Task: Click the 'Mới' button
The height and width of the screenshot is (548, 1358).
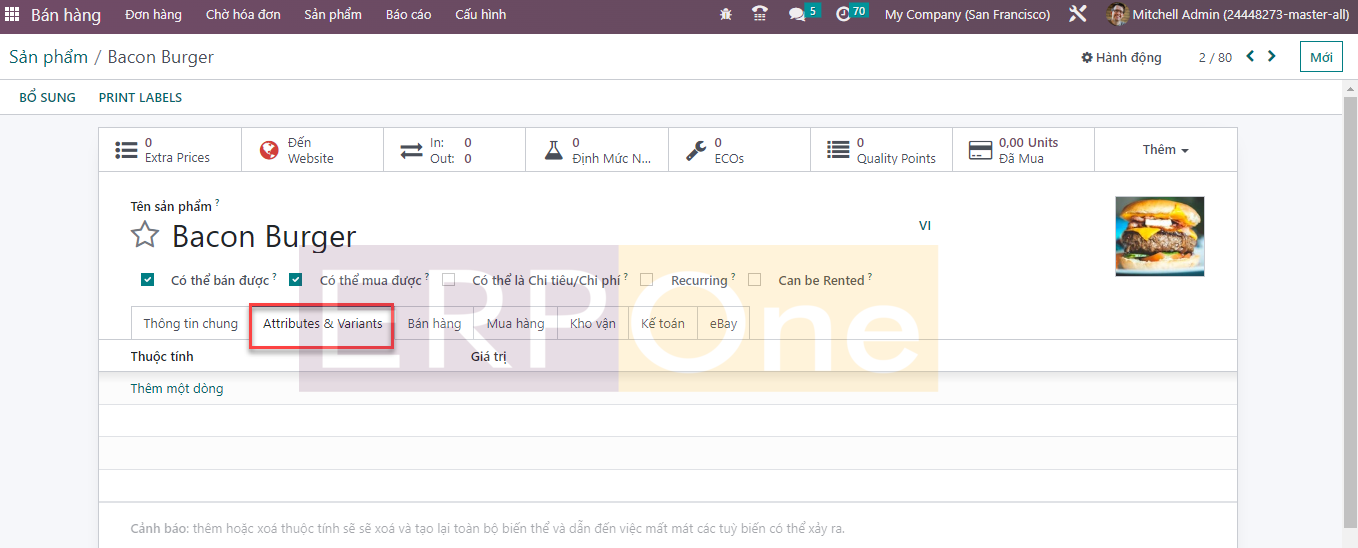Action: pyautogui.click(x=1321, y=57)
